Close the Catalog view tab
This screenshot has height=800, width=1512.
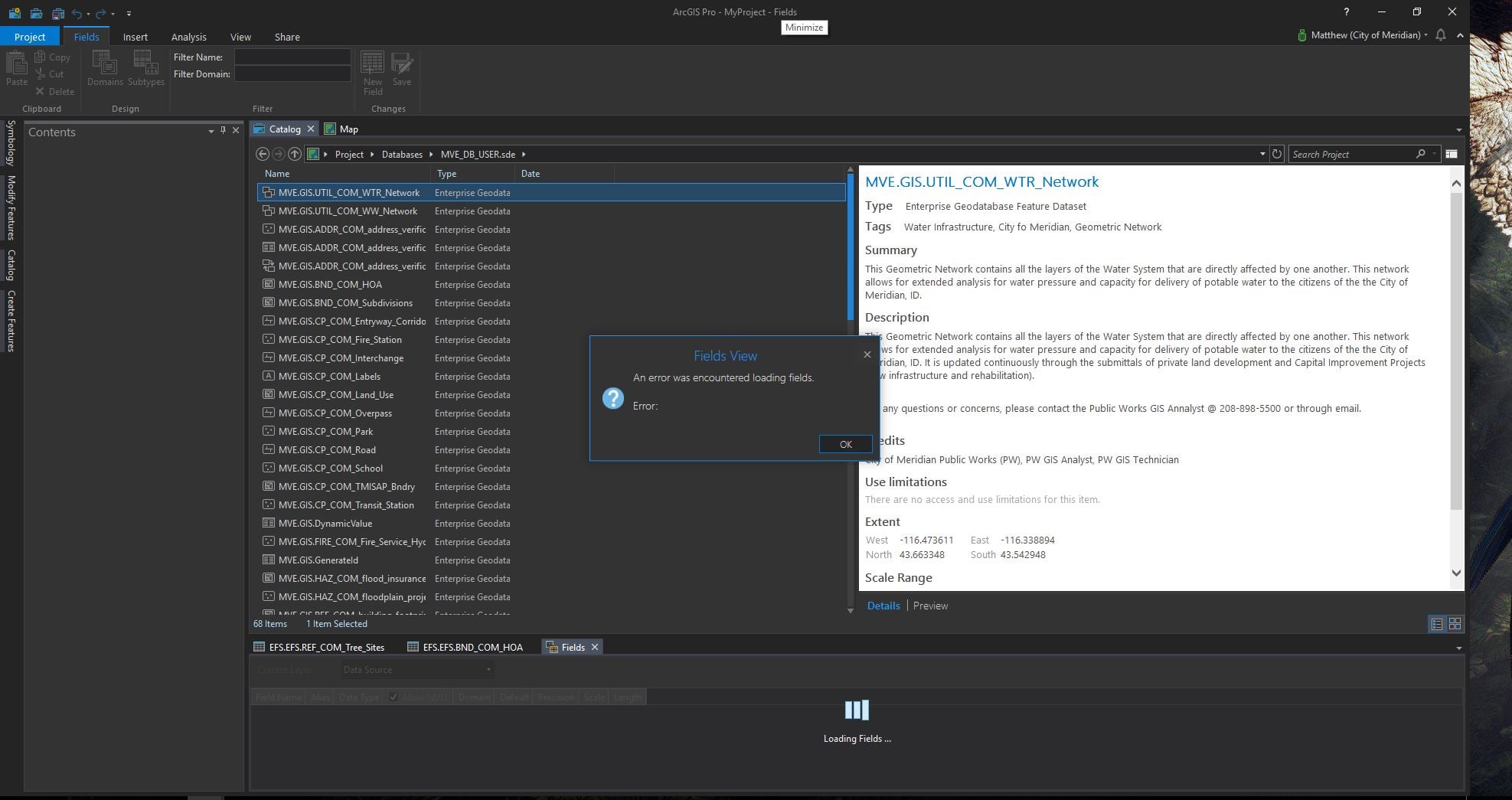point(311,129)
